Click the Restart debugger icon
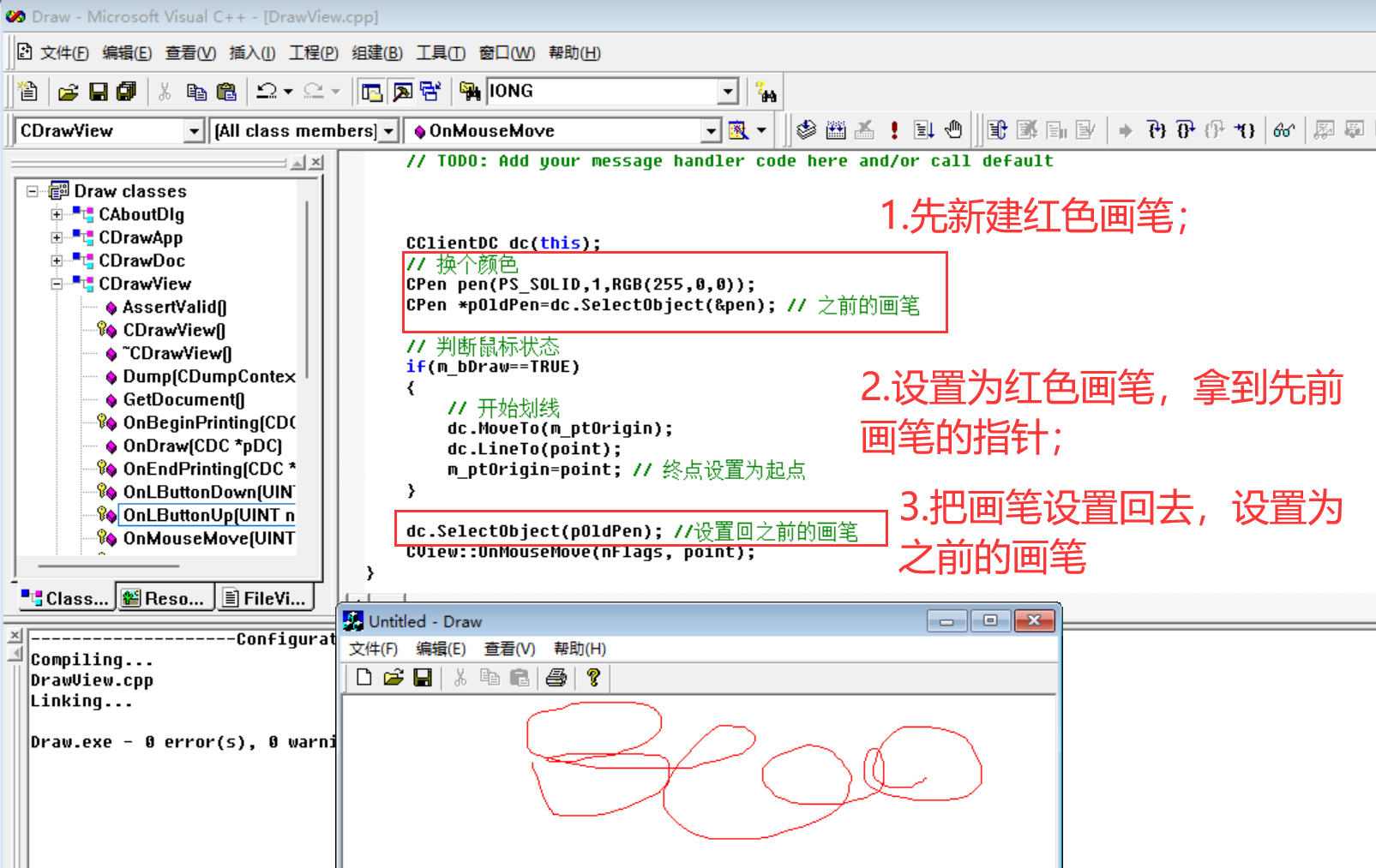The width and height of the screenshot is (1376, 868). click(x=997, y=130)
